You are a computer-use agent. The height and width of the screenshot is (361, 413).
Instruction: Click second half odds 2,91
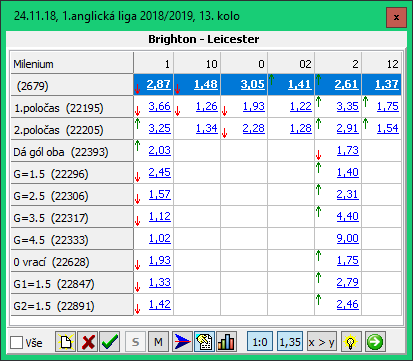pyautogui.click(x=348, y=128)
